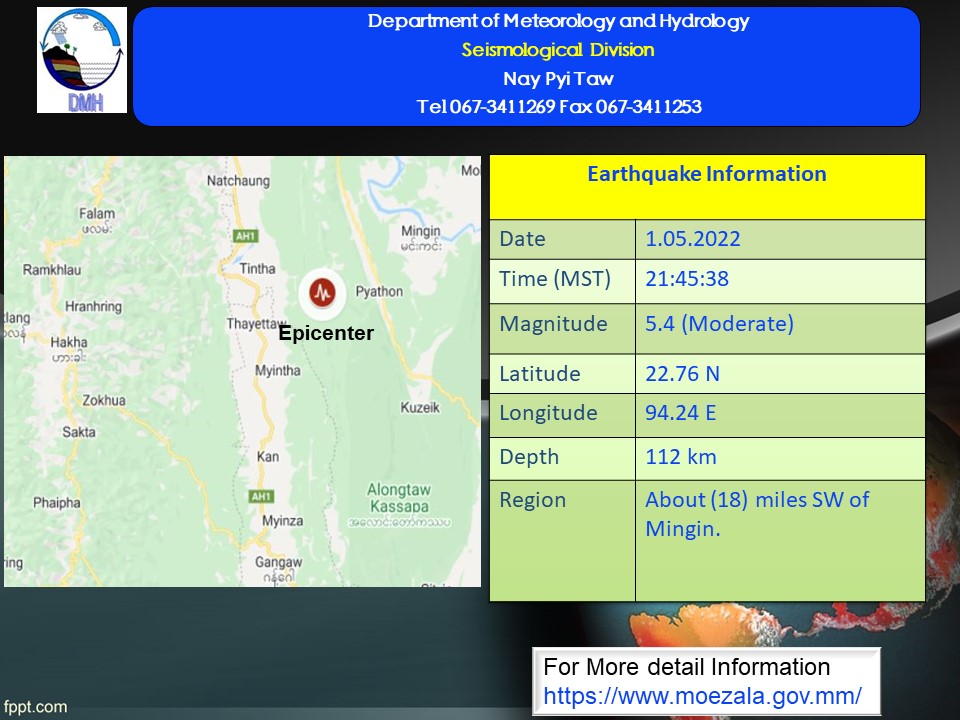Click the Thayettaw label on map
The width and height of the screenshot is (960, 720).
click(256, 324)
